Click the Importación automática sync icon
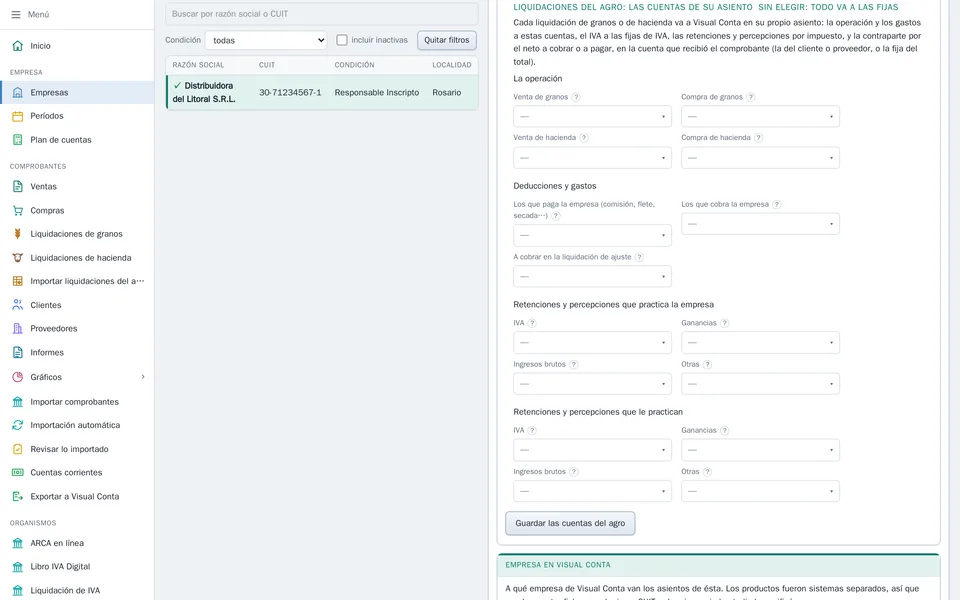The height and width of the screenshot is (600, 960). coord(18,425)
